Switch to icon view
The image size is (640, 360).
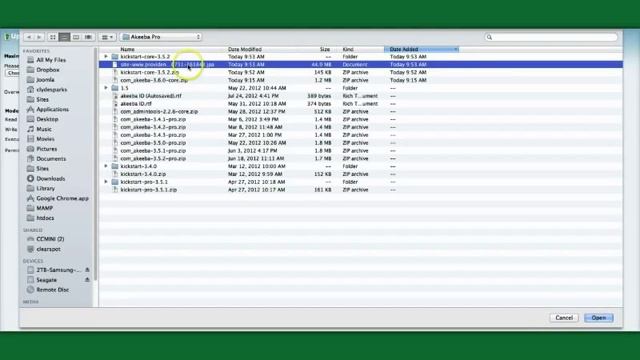53,37
